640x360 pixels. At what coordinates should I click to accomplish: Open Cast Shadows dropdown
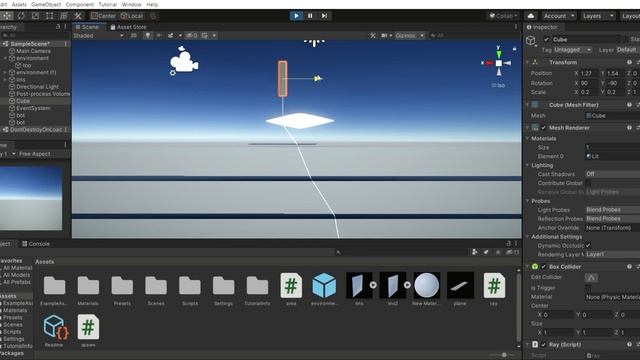(612, 174)
